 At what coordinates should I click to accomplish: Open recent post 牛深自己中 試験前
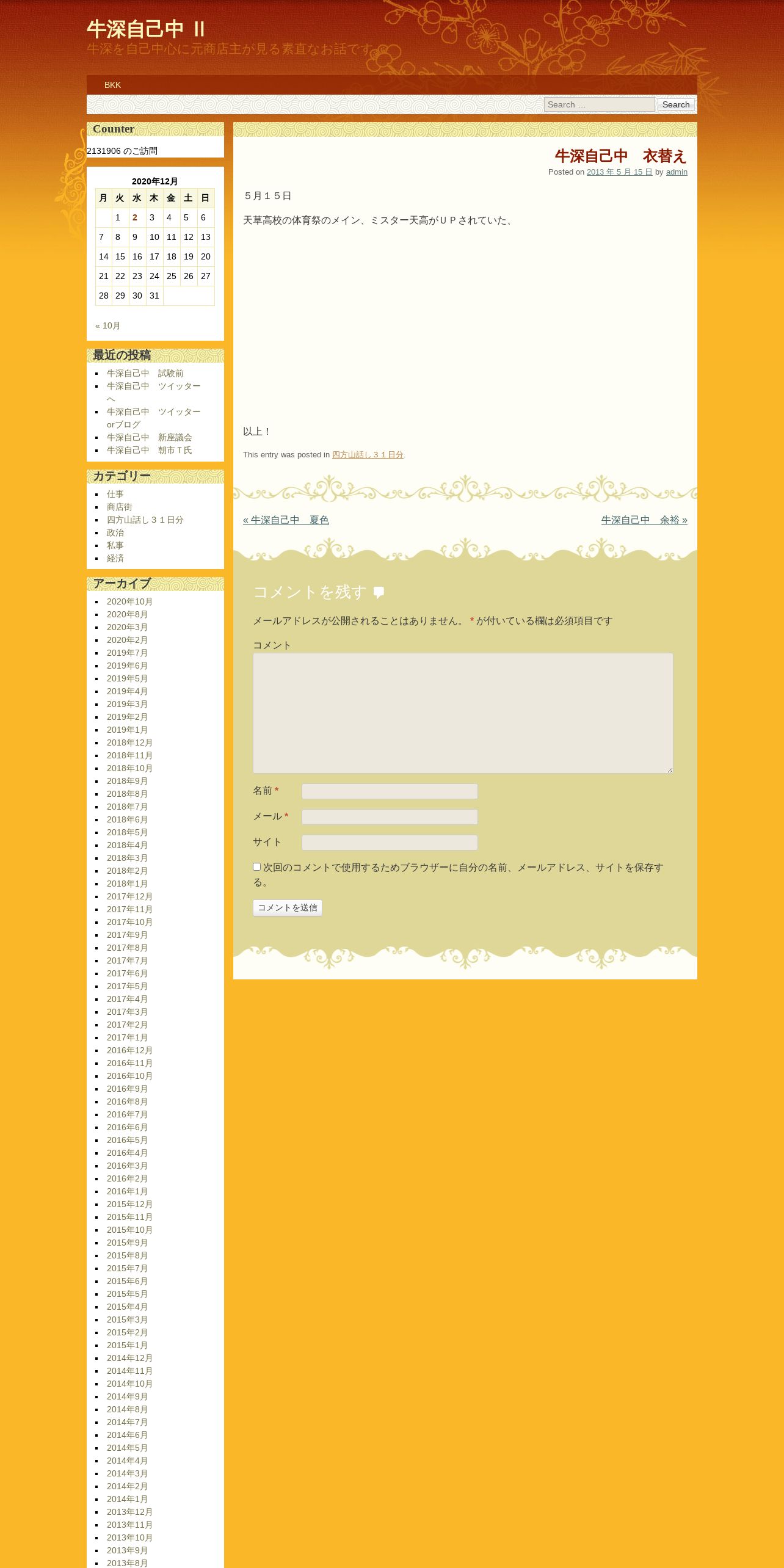click(145, 373)
